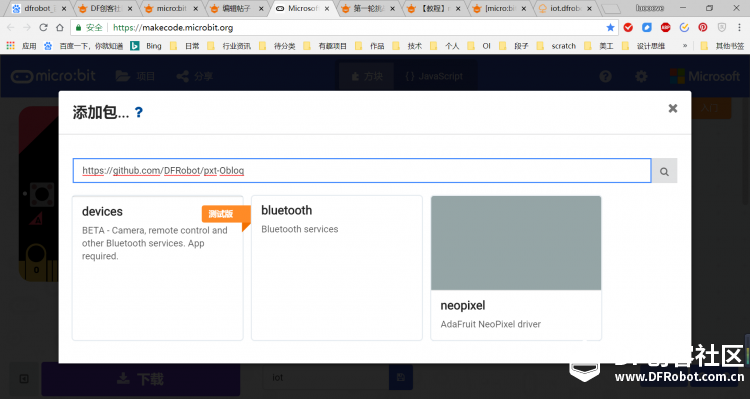Viewport: 750px width, 399px height.
Task: Open Chrome three-dot menu
Action: pyautogui.click(x=739, y=28)
